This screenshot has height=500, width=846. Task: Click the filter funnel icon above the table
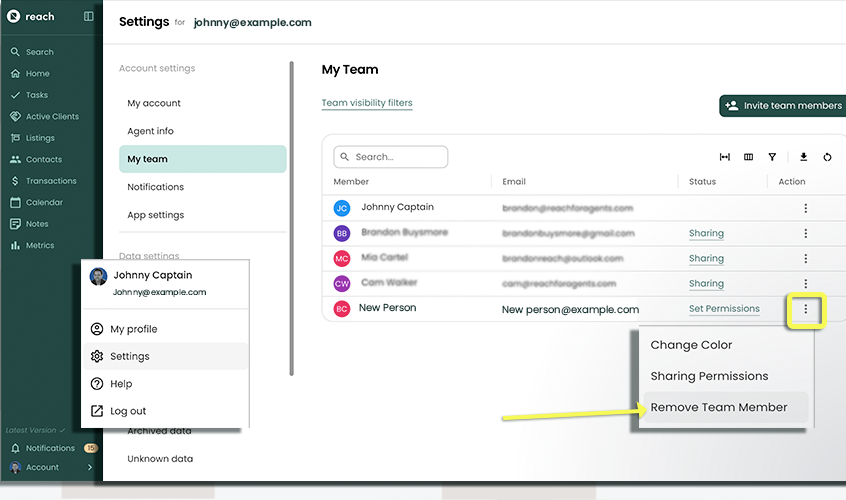[x=772, y=157]
